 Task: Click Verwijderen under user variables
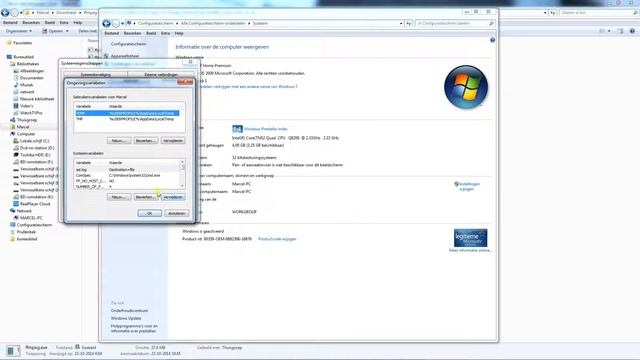tap(173, 140)
